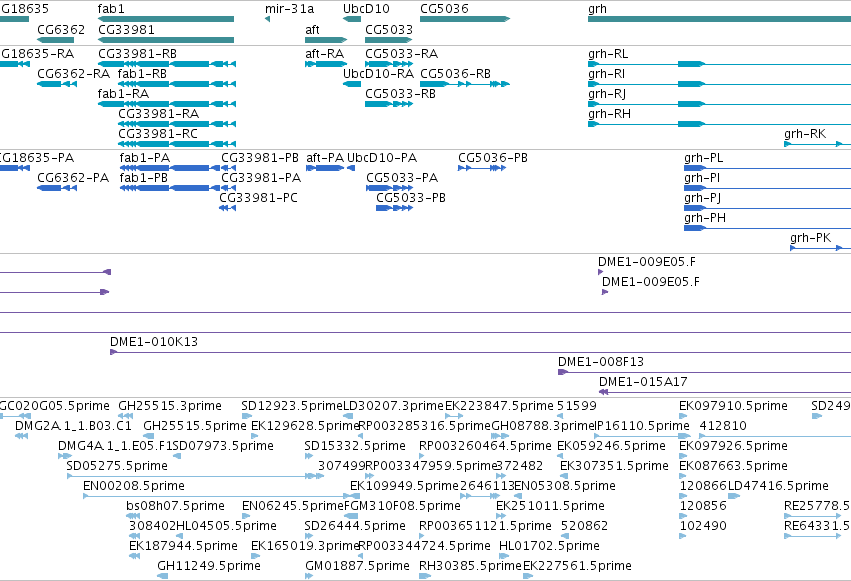
Task: Click protein UbcD10-PA
Action: (x=351, y=168)
